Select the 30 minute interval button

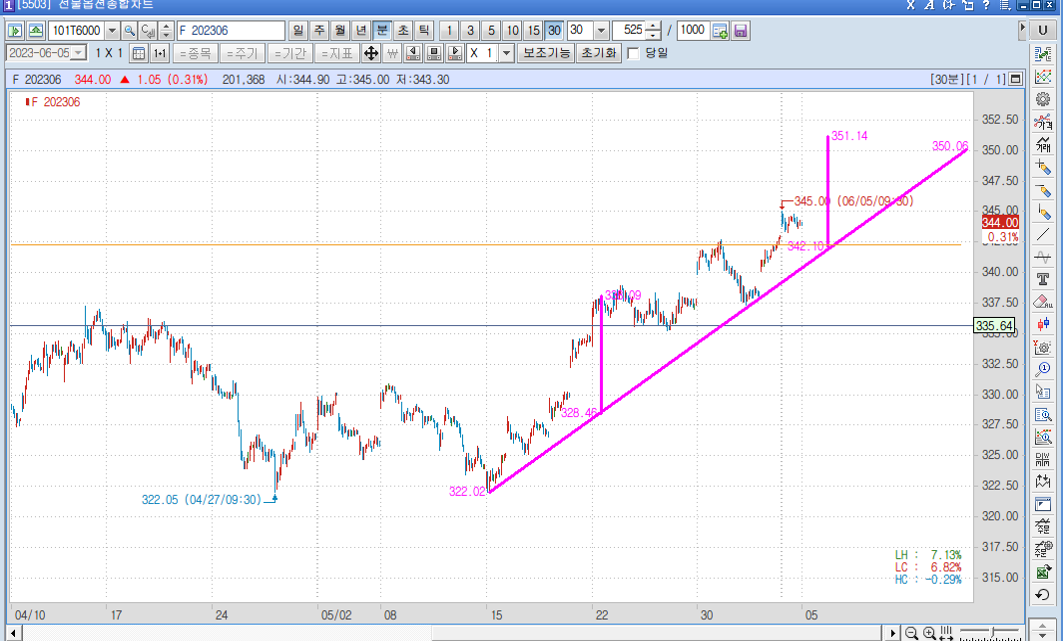[x=555, y=30]
